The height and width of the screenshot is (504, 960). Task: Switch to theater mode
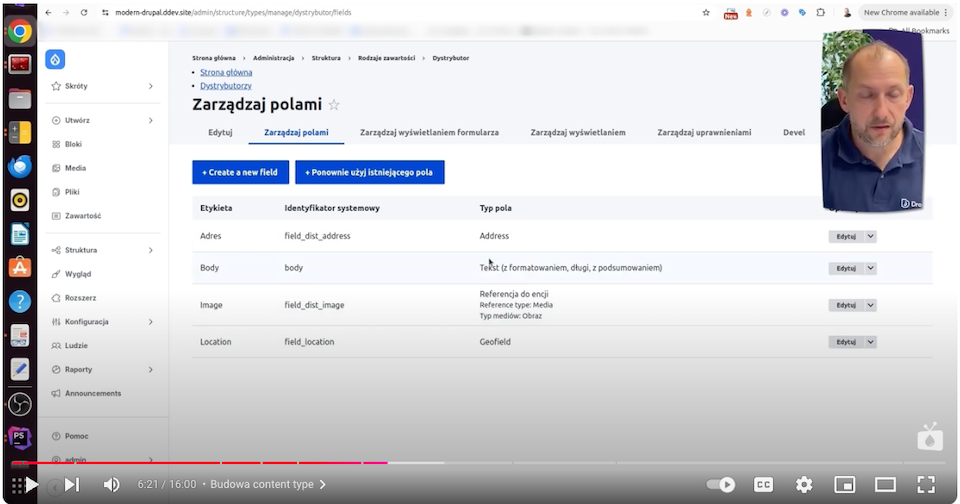coord(885,484)
